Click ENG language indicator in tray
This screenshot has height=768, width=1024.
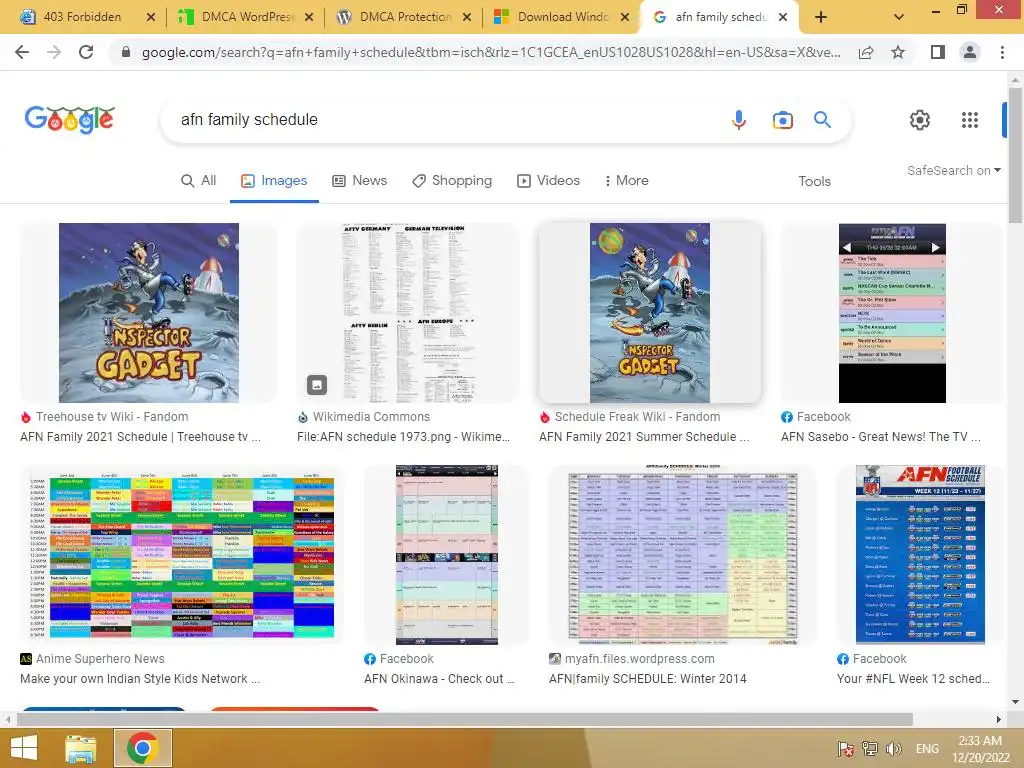(x=927, y=748)
